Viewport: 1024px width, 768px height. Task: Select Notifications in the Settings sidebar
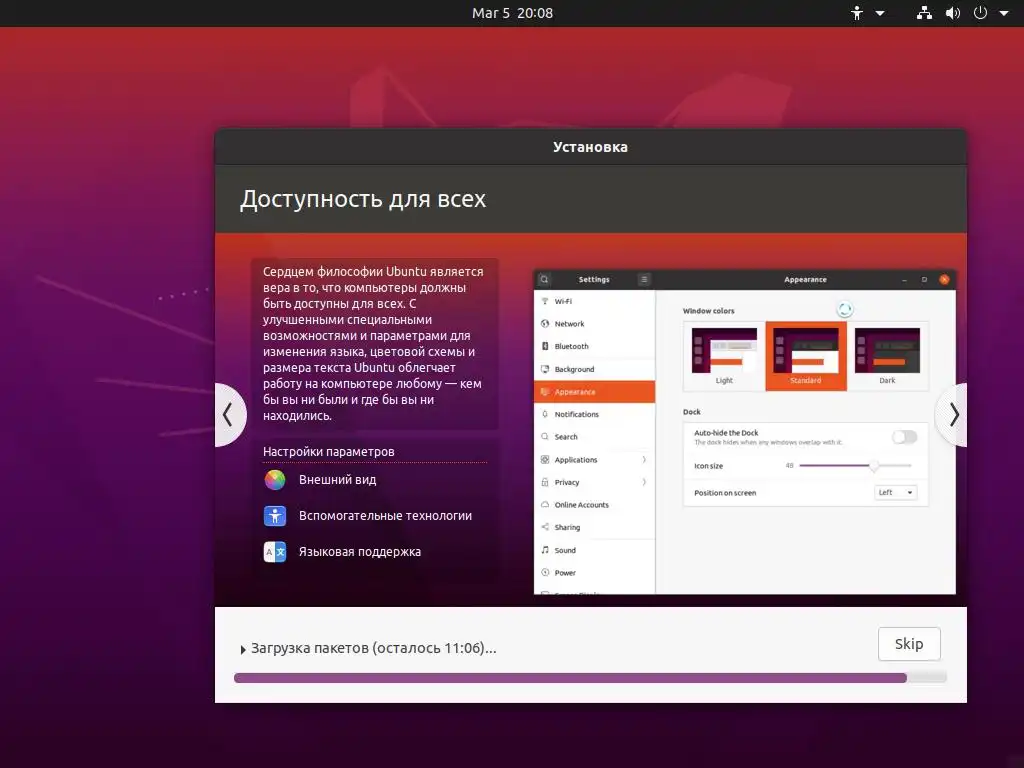594,415
